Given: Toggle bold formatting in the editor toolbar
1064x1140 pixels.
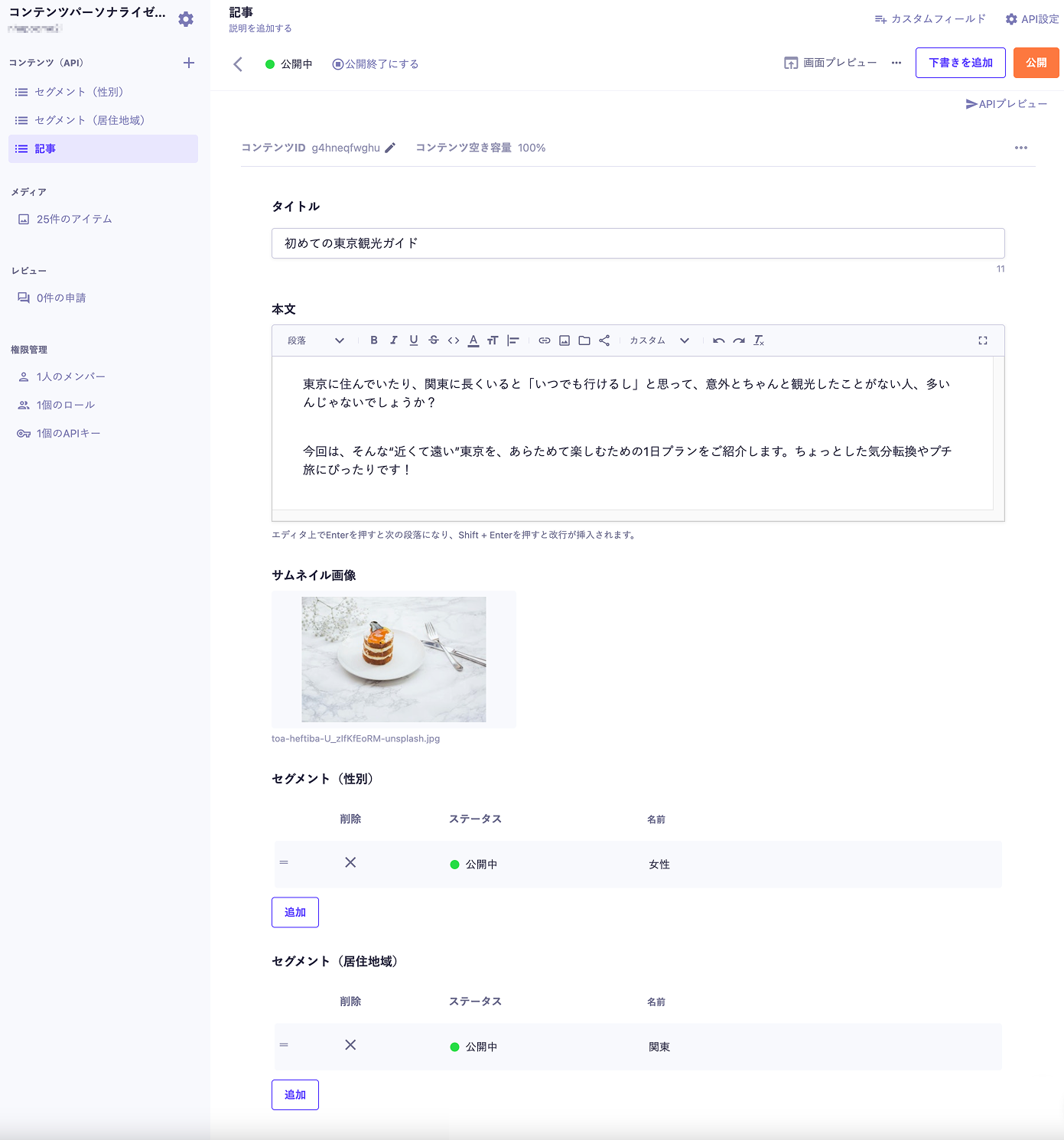Looking at the screenshot, I should pyautogui.click(x=374, y=340).
